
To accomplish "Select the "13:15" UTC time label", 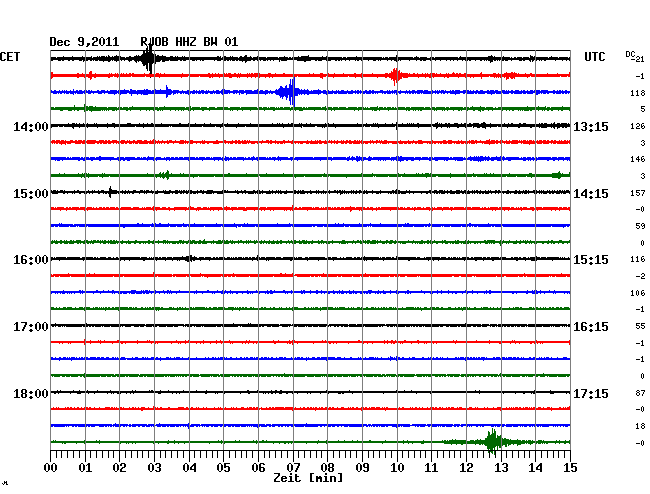I will click(x=591, y=126).
